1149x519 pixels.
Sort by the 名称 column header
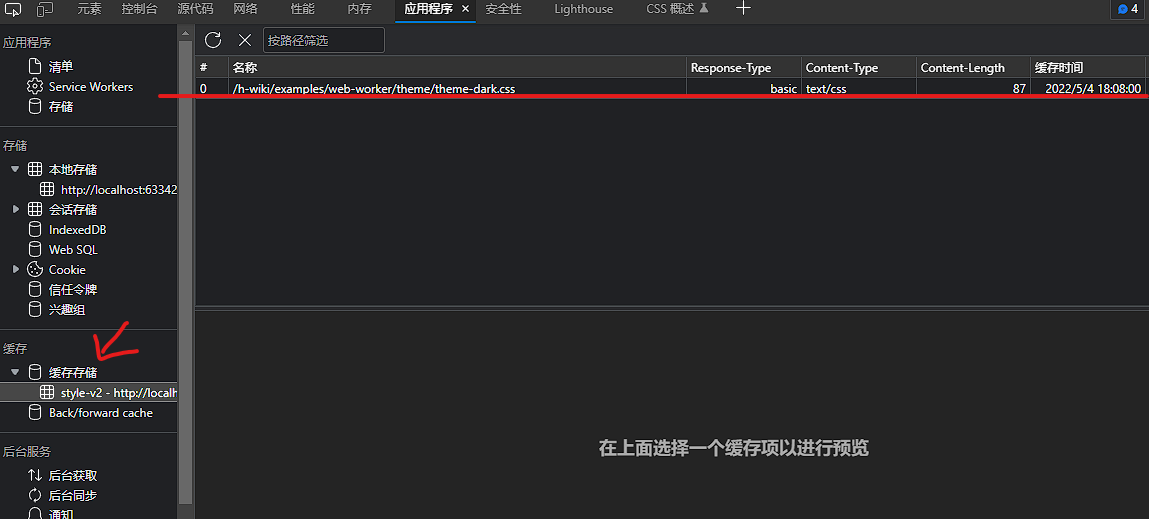457,67
